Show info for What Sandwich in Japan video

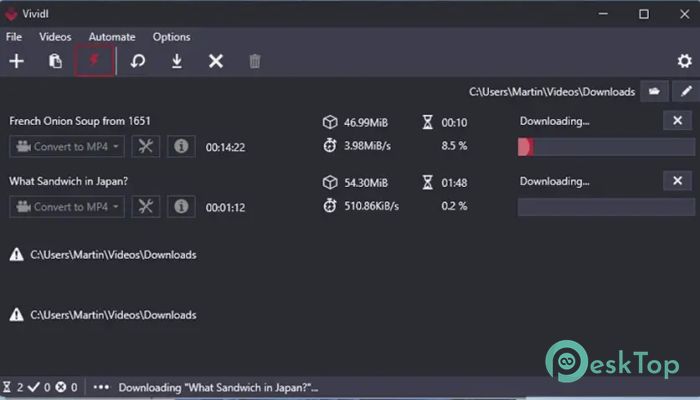coord(181,207)
